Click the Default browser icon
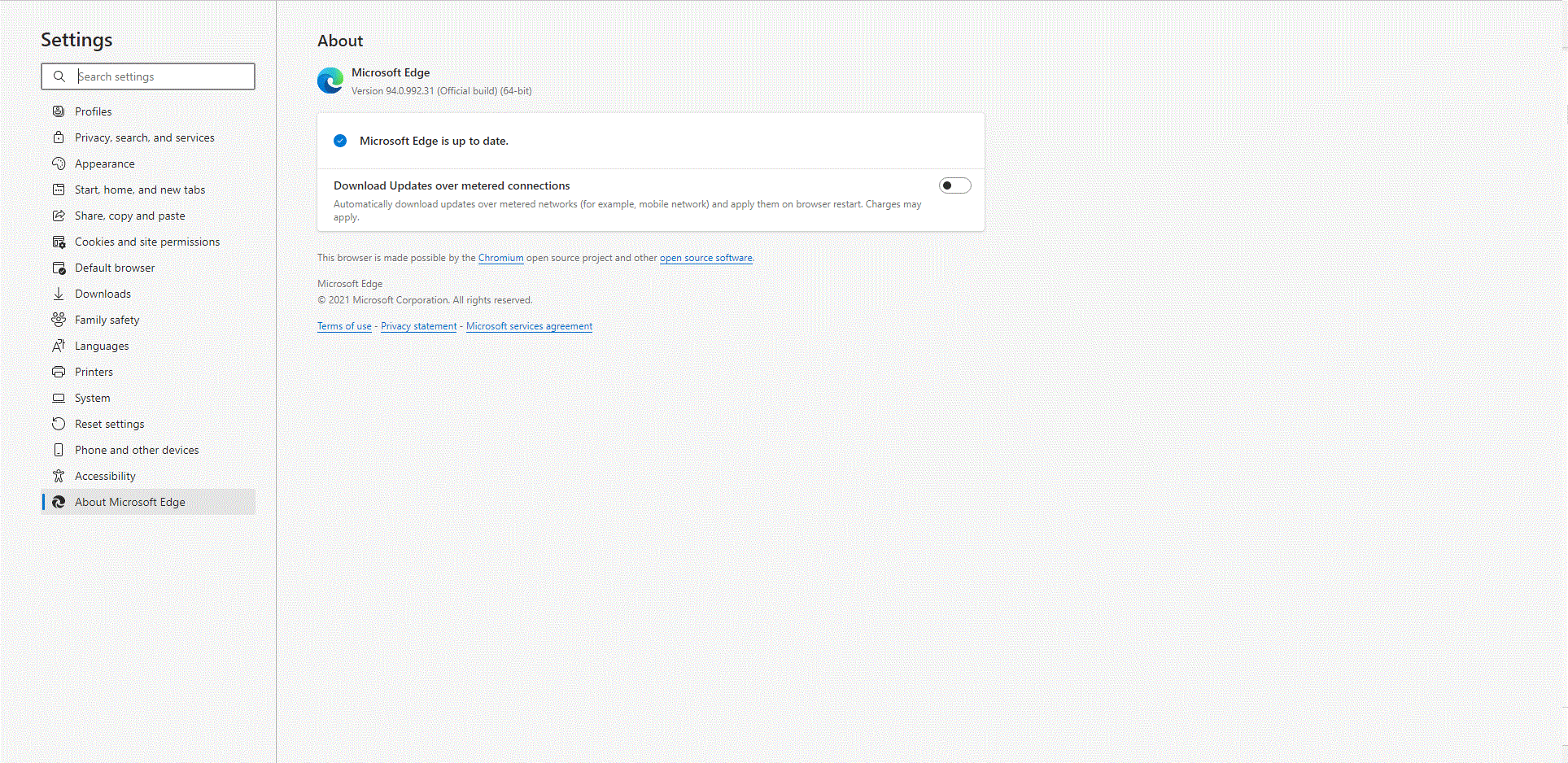 pos(59,268)
